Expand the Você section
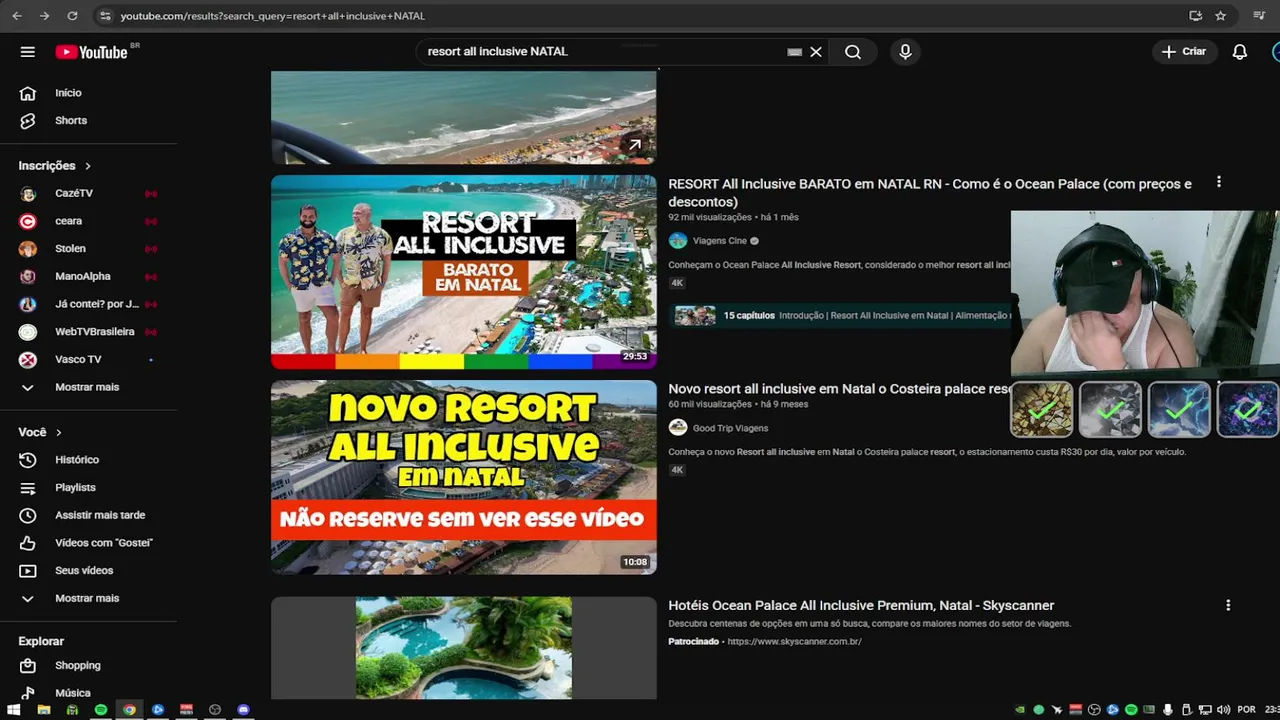 click(41, 432)
